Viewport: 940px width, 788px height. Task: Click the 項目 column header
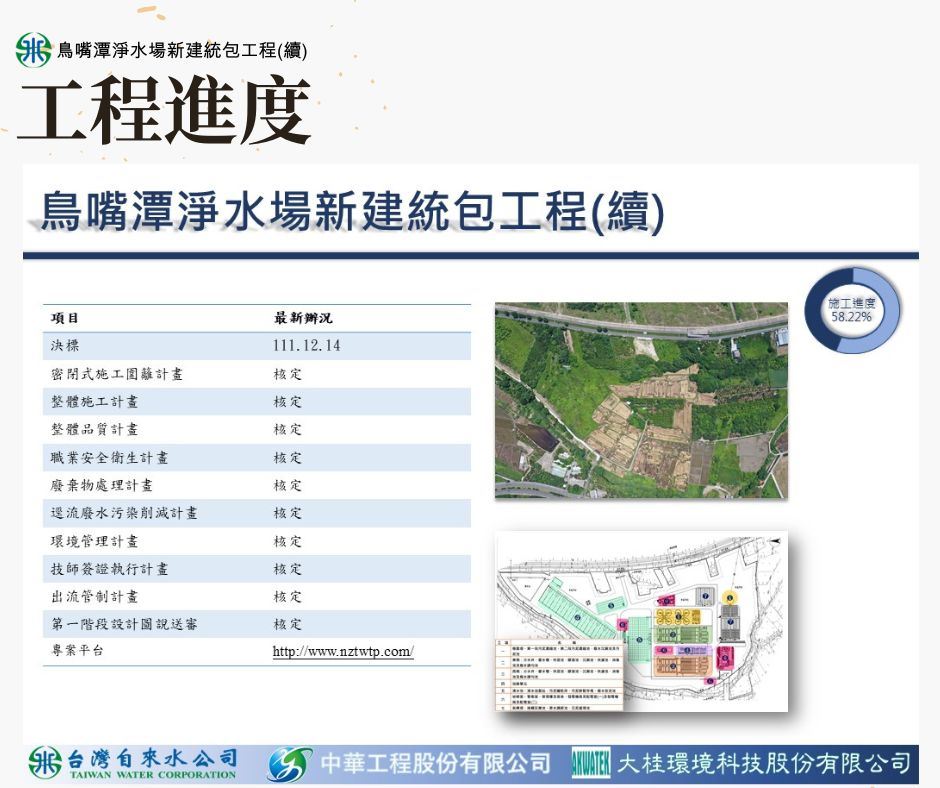coord(66,318)
